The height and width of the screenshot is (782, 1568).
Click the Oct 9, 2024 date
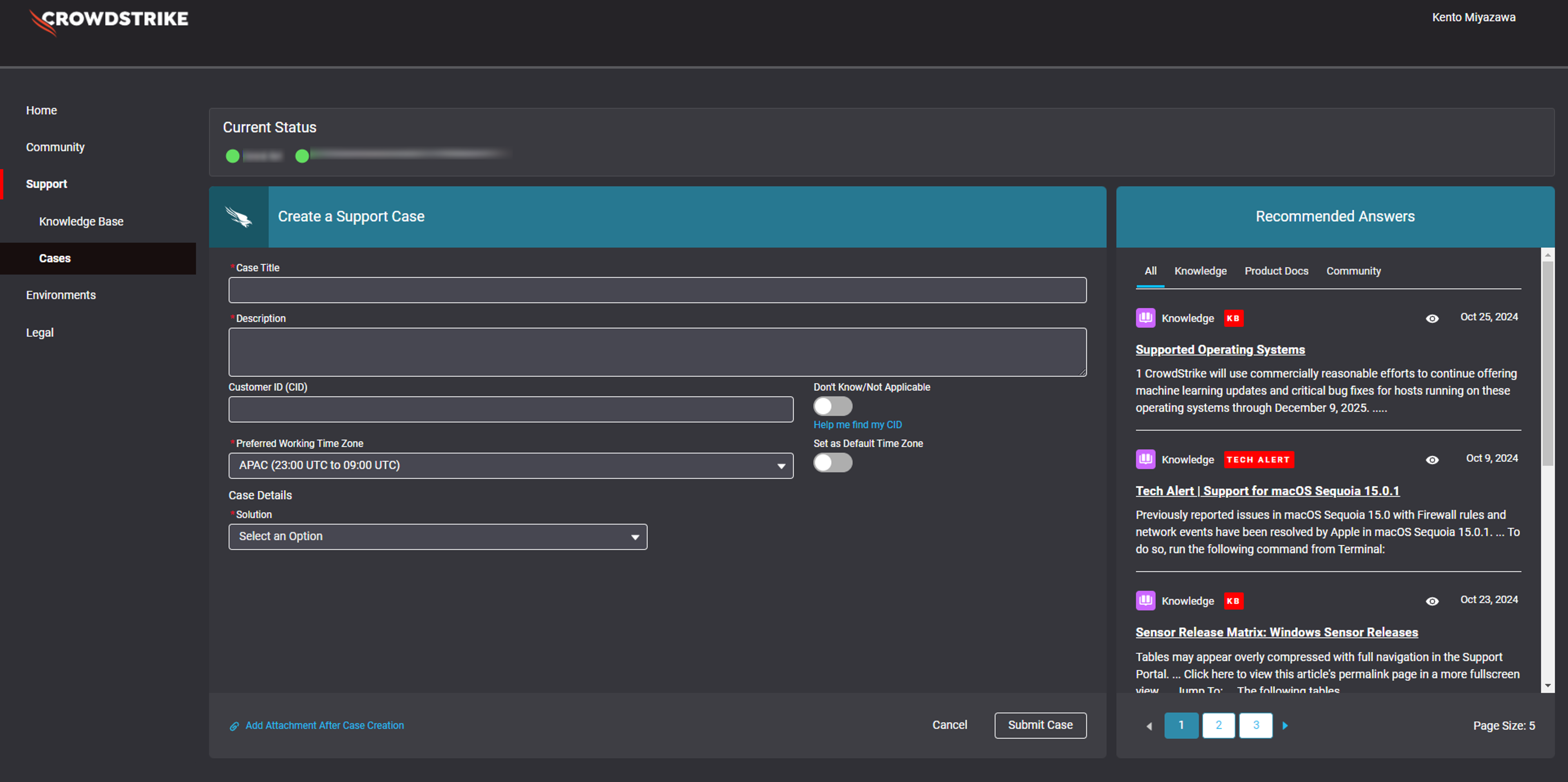click(1492, 458)
